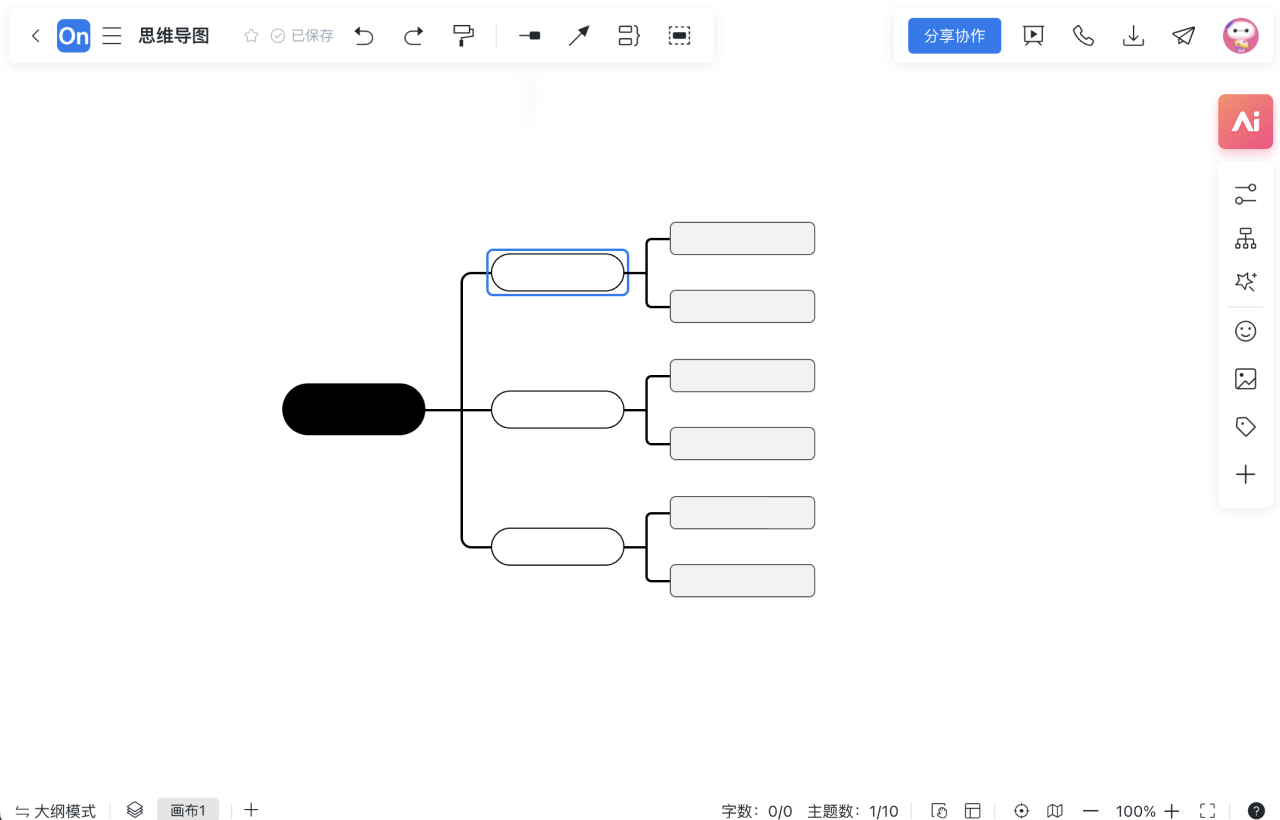Open the AI assistant panel

tap(1245, 122)
